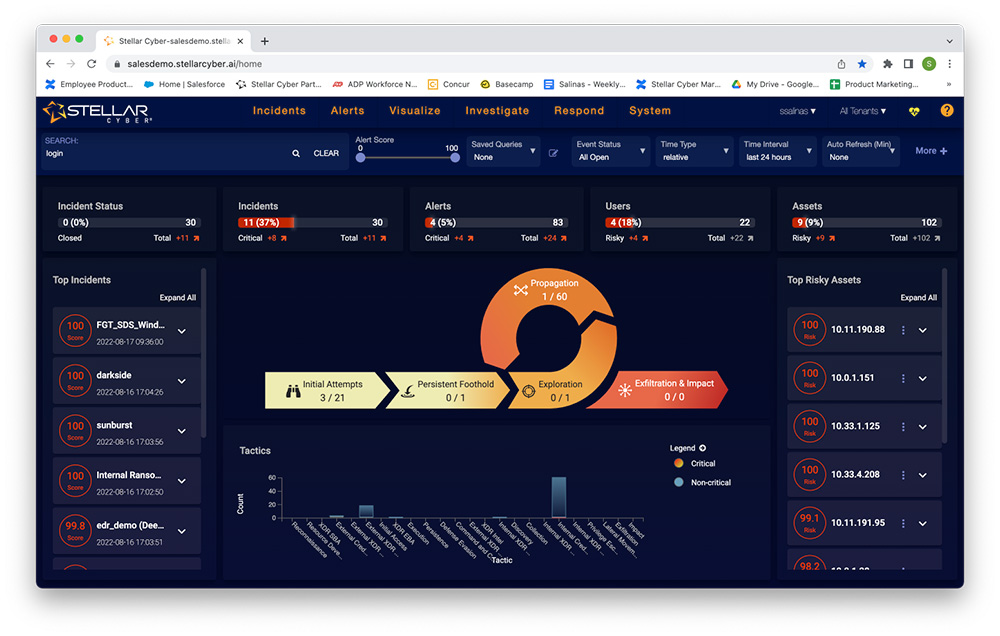
Task: Open the Time Interval dropdown
Action: pyautogui.click(x=778, y=151)
